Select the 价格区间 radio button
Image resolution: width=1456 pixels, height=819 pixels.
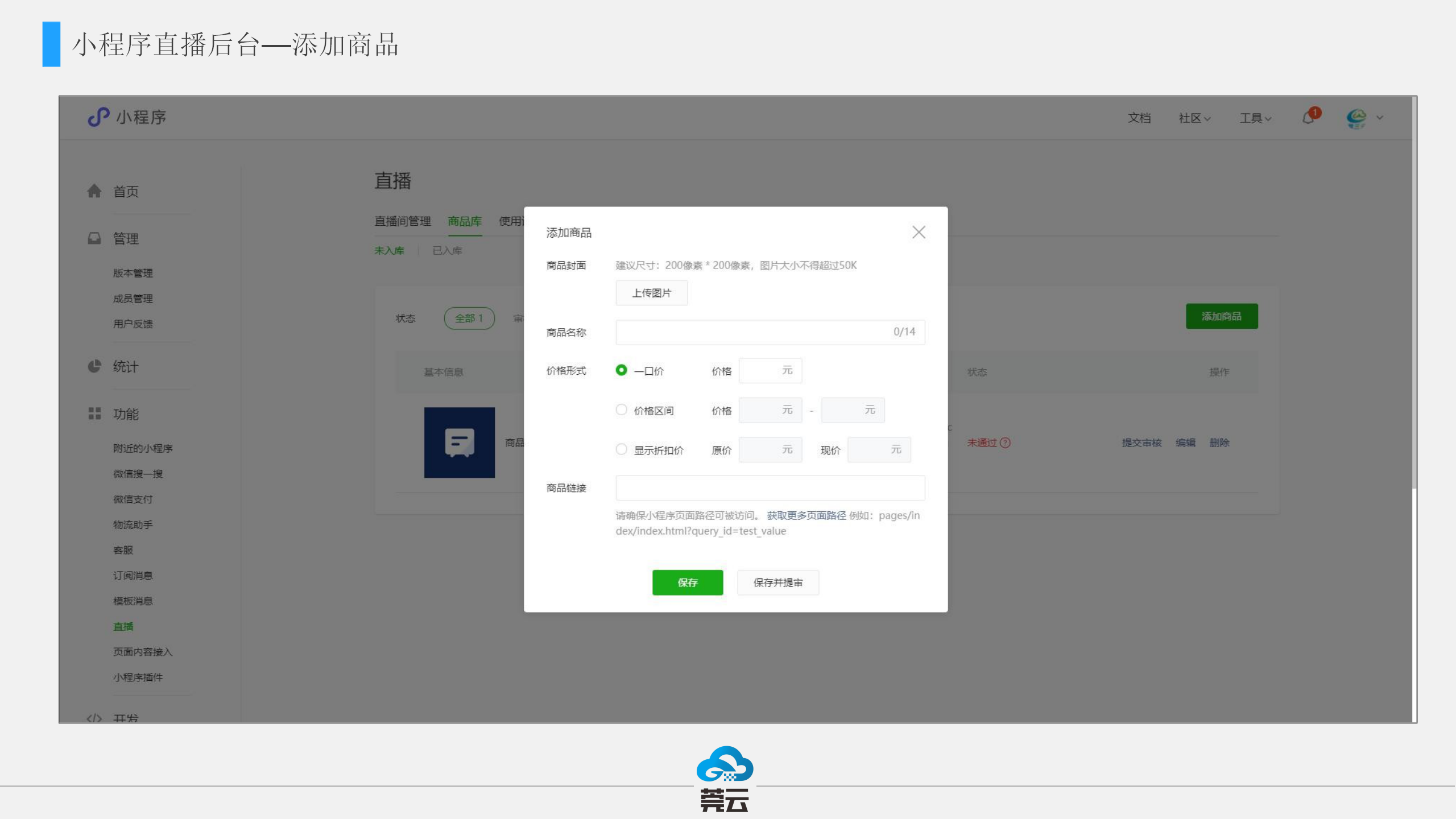622,409
